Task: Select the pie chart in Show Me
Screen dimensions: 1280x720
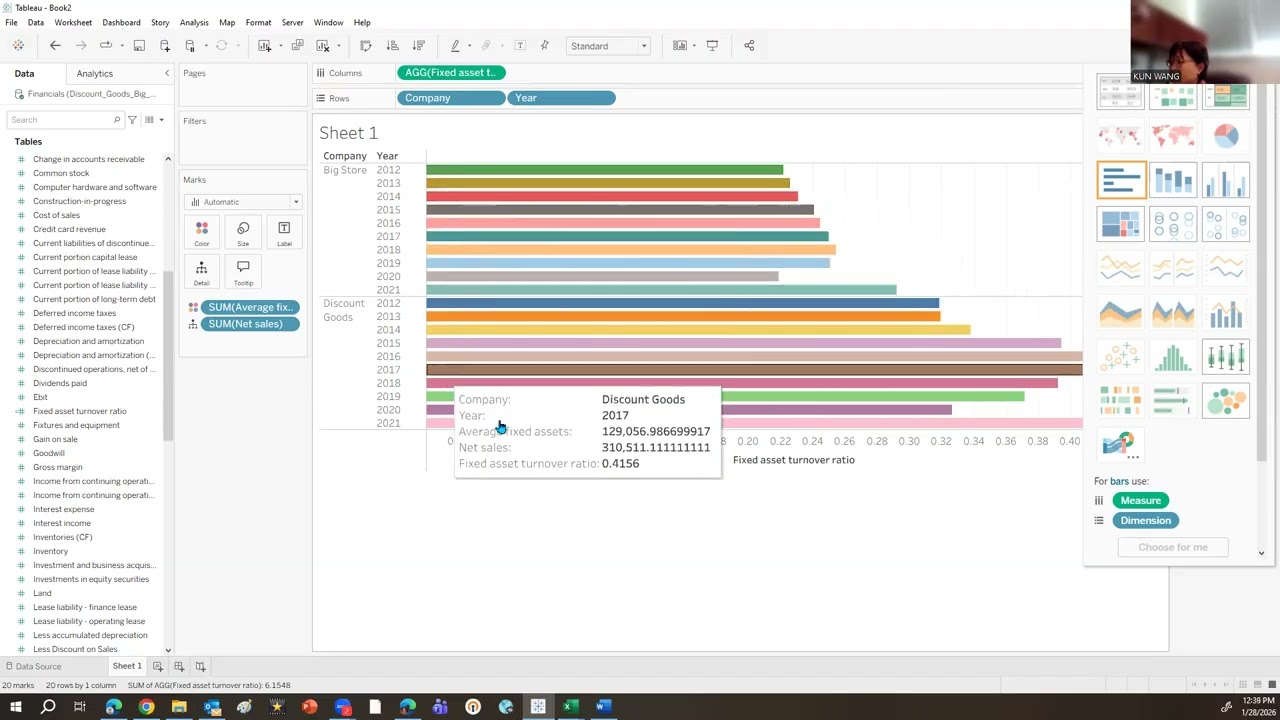Action: tap(1226, 136)
